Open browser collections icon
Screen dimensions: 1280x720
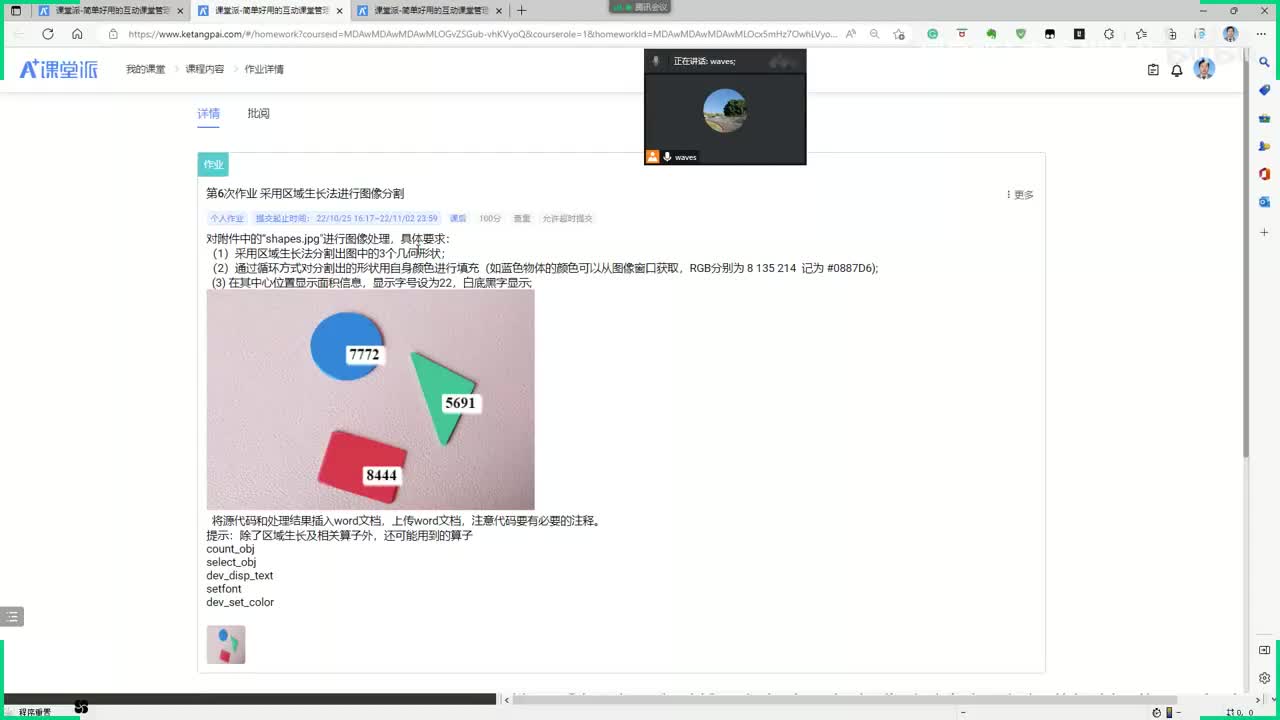point(1172,33)
